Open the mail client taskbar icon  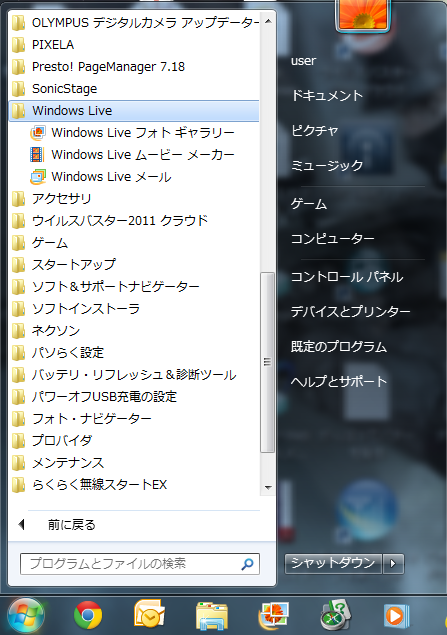click(x=149, y=614)
